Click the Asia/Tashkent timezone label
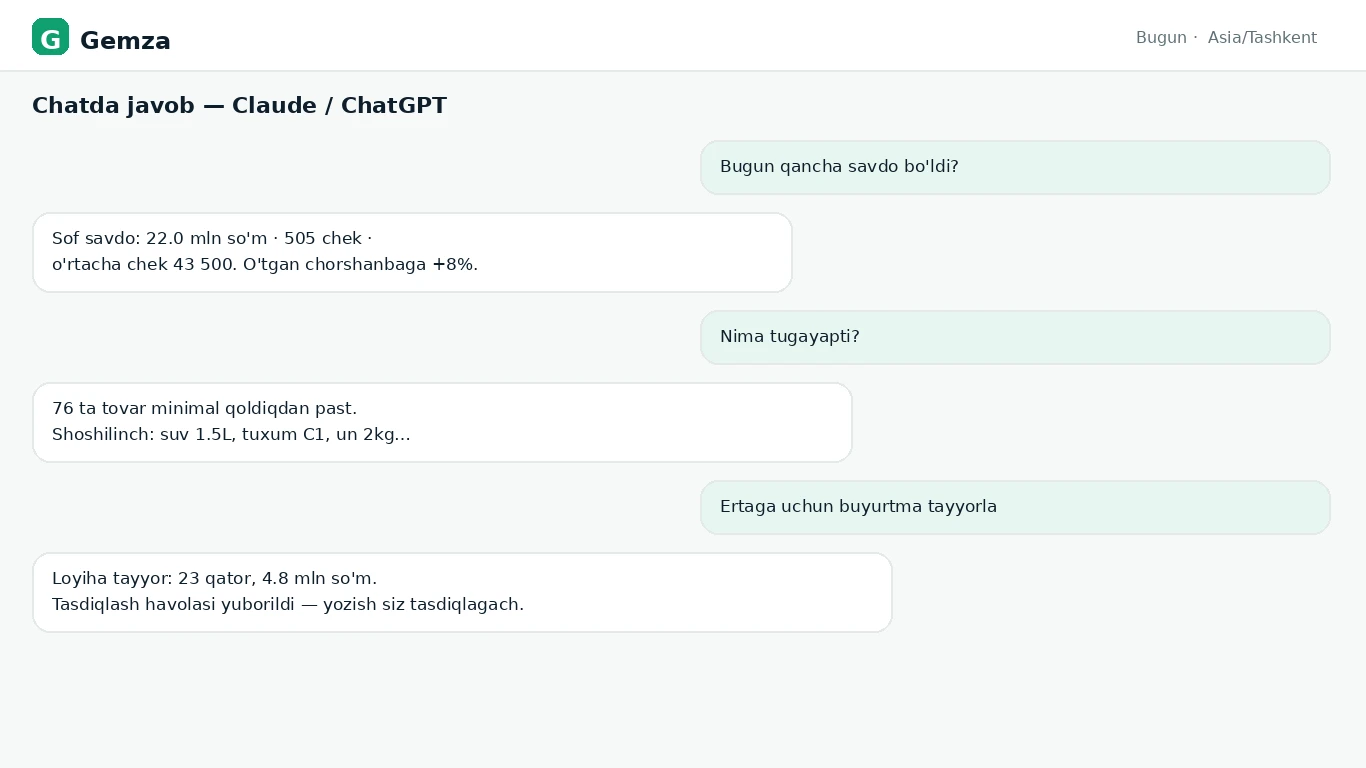This screenshot has width=1366, height=768. click(1262, 38)
